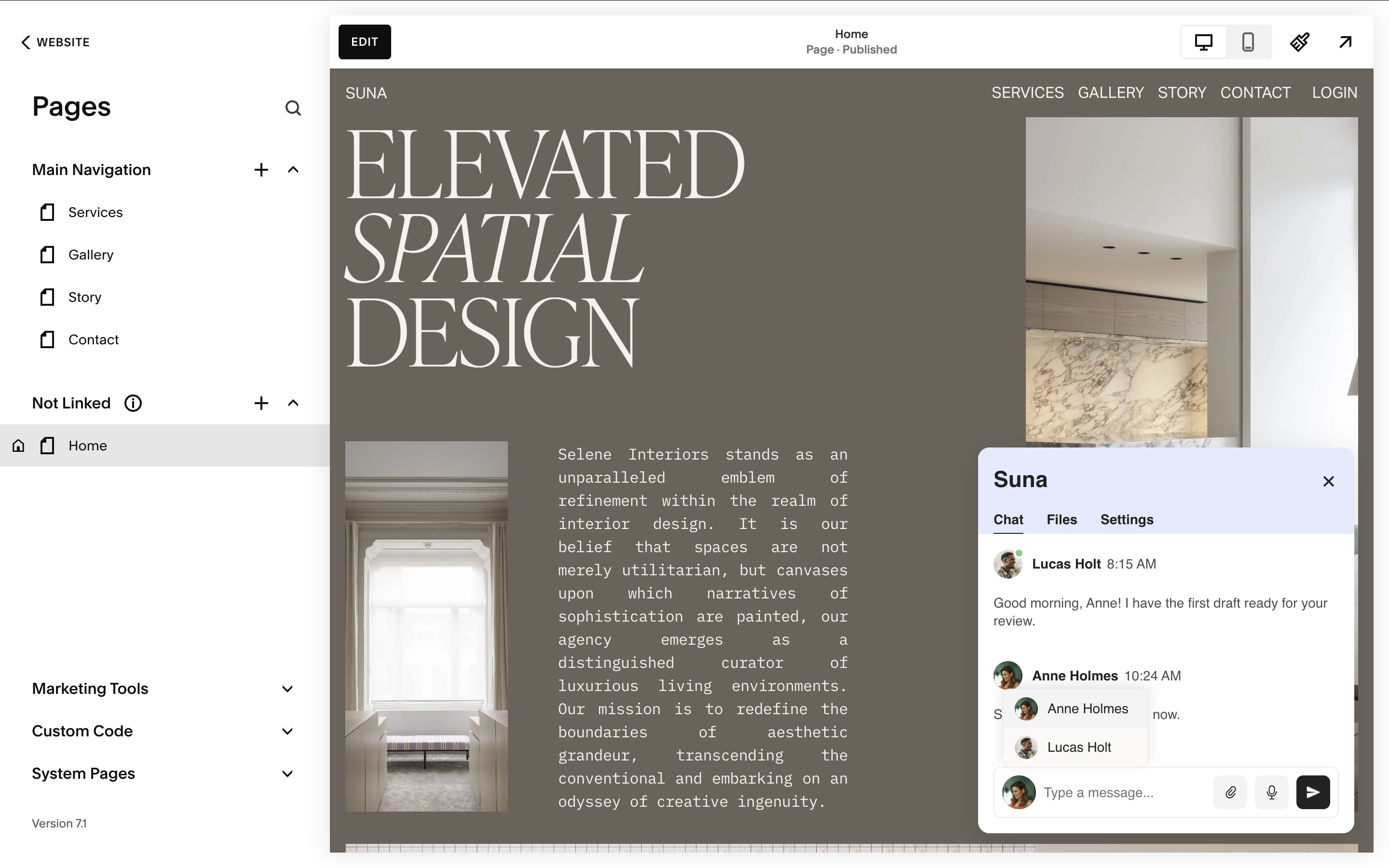Click the EDIT button
Screen dimensions: 1389x868
coord(365,42)
